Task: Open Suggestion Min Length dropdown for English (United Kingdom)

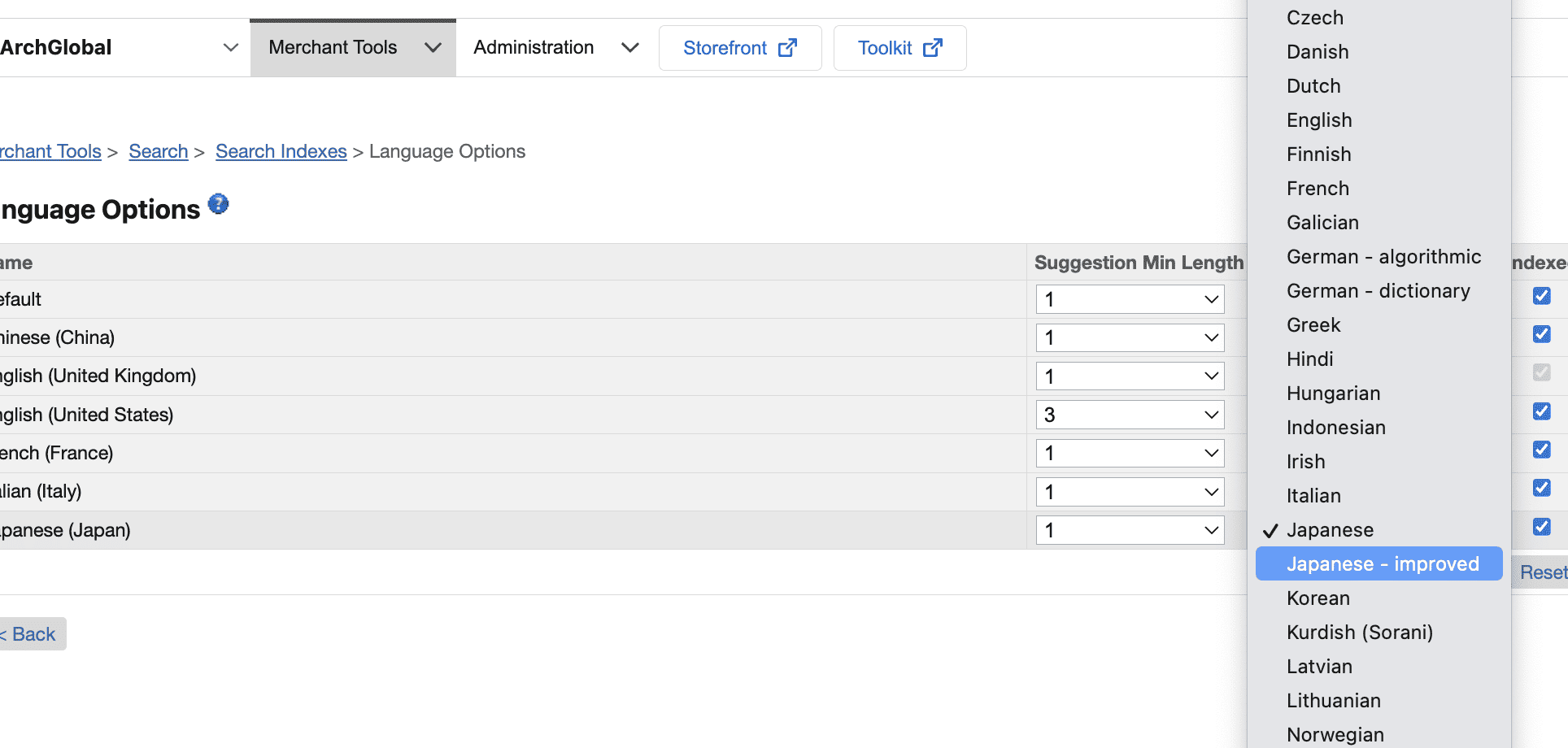Action: click(1130, 376)
